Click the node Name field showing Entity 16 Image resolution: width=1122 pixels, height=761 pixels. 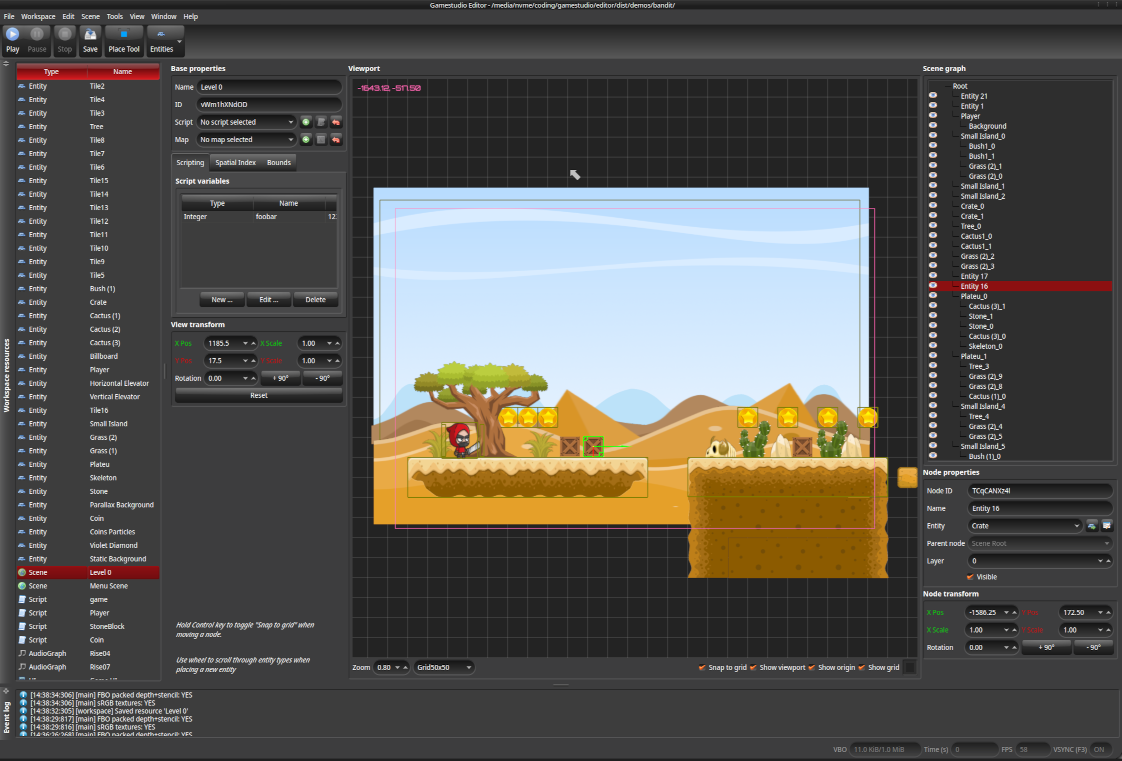pos(1040,509)
